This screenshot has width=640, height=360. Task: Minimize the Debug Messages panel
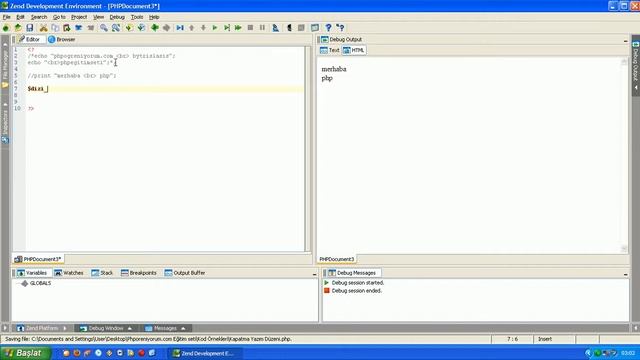[625, 274]
